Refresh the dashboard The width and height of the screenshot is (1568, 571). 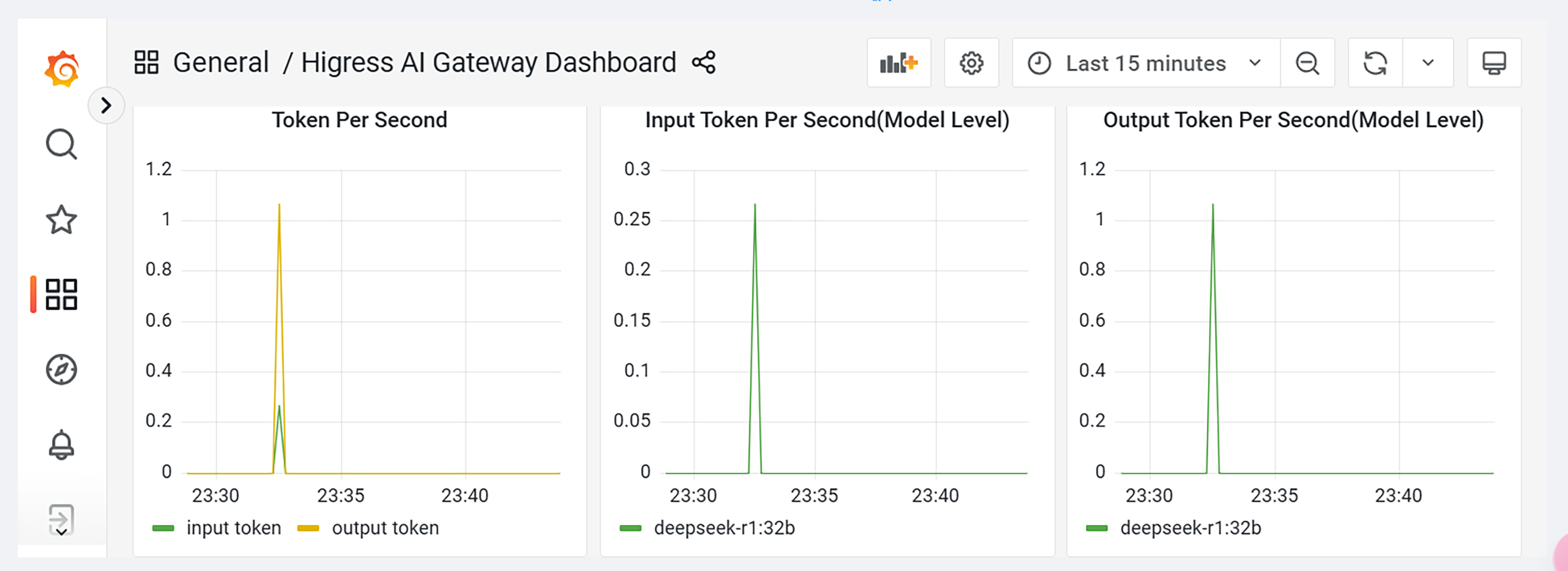coord(1375,63)
